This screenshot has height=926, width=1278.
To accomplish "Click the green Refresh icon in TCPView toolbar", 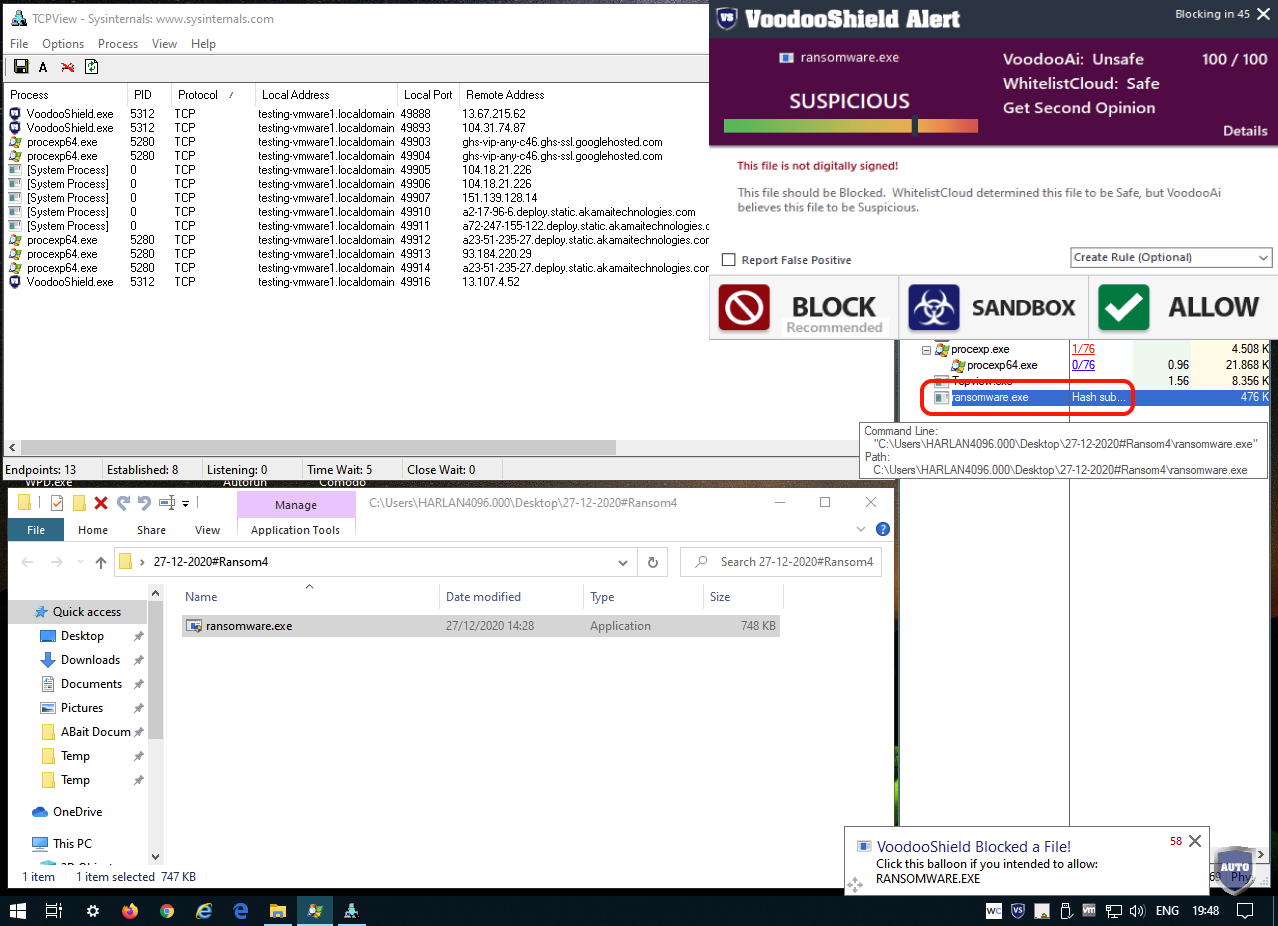I will pos(91,67).
